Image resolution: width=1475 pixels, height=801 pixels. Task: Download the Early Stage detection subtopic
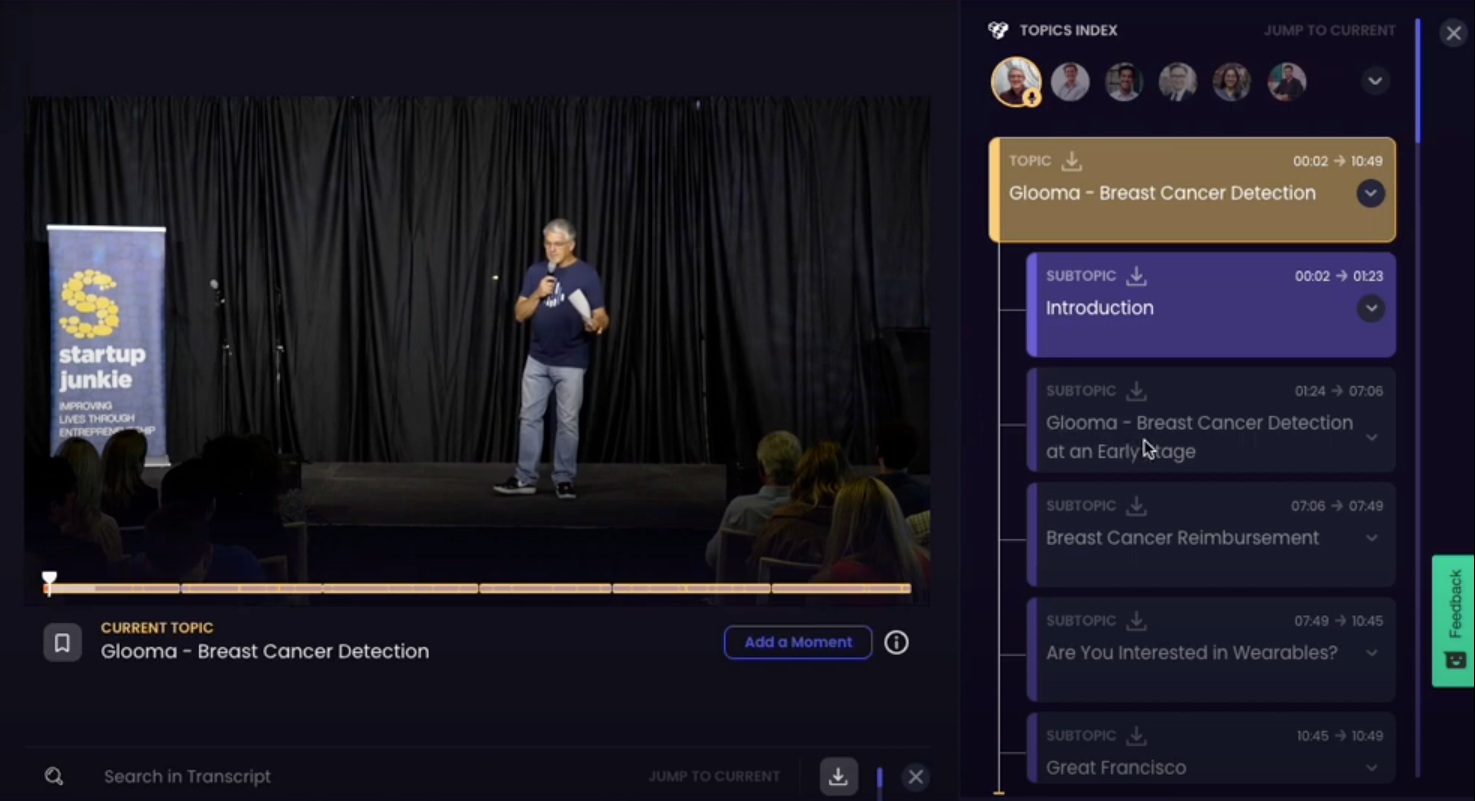(x=1136, y=390)
